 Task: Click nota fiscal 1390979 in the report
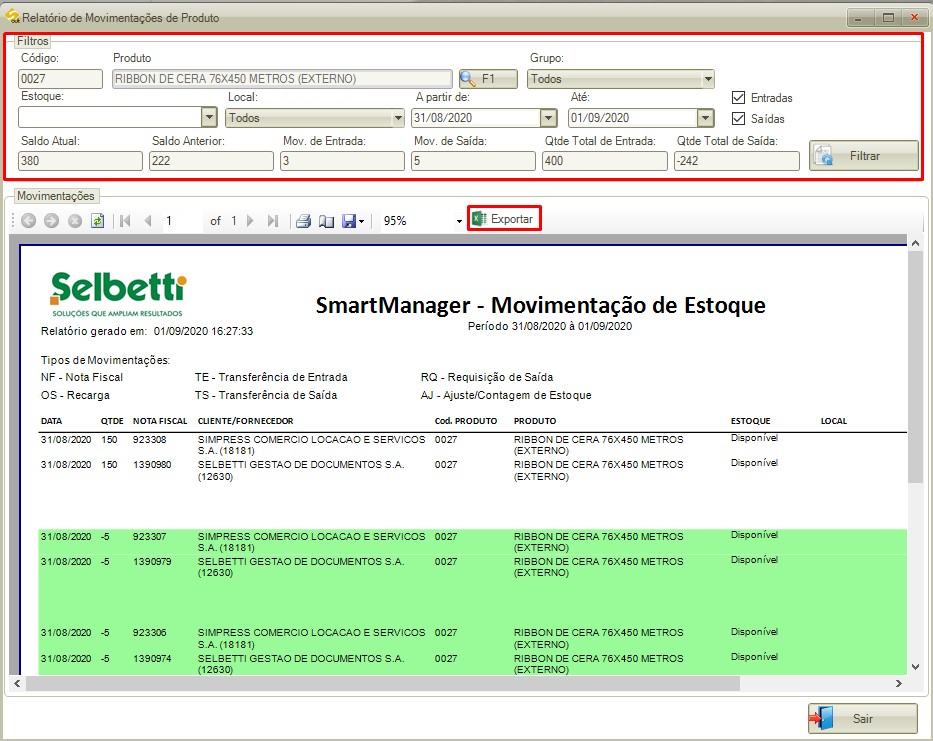(x=152, y=562)
